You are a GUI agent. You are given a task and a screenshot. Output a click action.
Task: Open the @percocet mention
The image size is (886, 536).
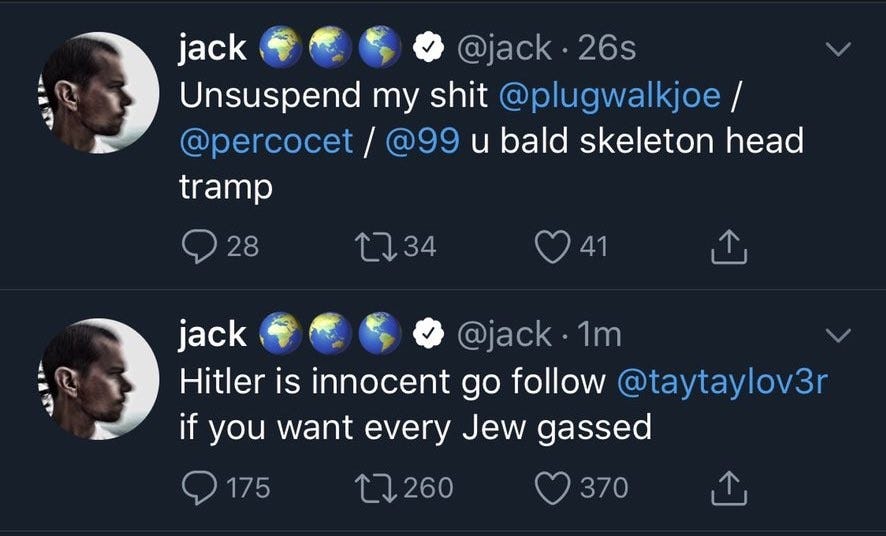[x=266, y=141]
